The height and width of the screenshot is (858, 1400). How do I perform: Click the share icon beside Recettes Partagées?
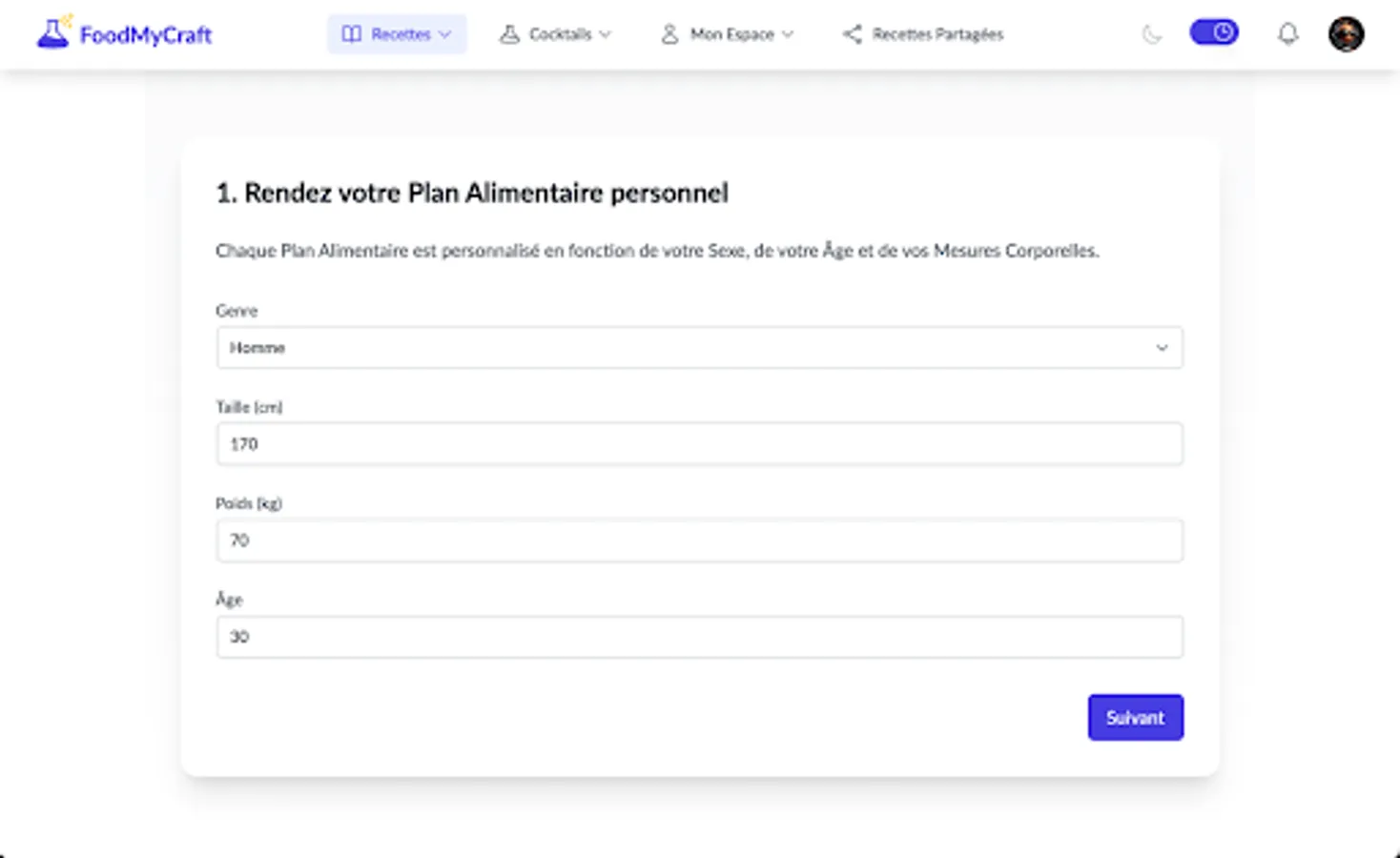[852, 34]
